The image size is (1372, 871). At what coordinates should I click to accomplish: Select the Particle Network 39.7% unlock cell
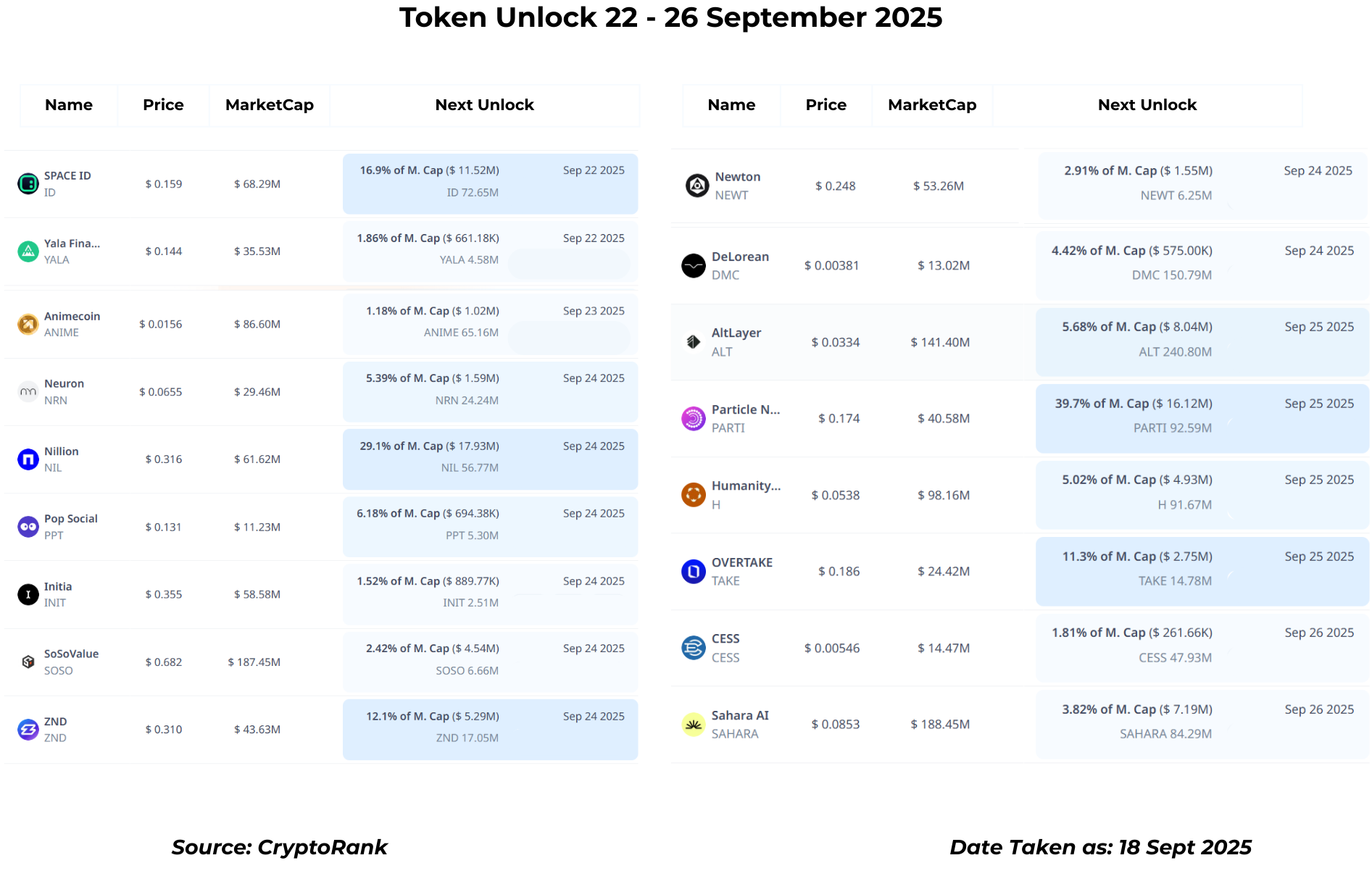(1202, 419)
